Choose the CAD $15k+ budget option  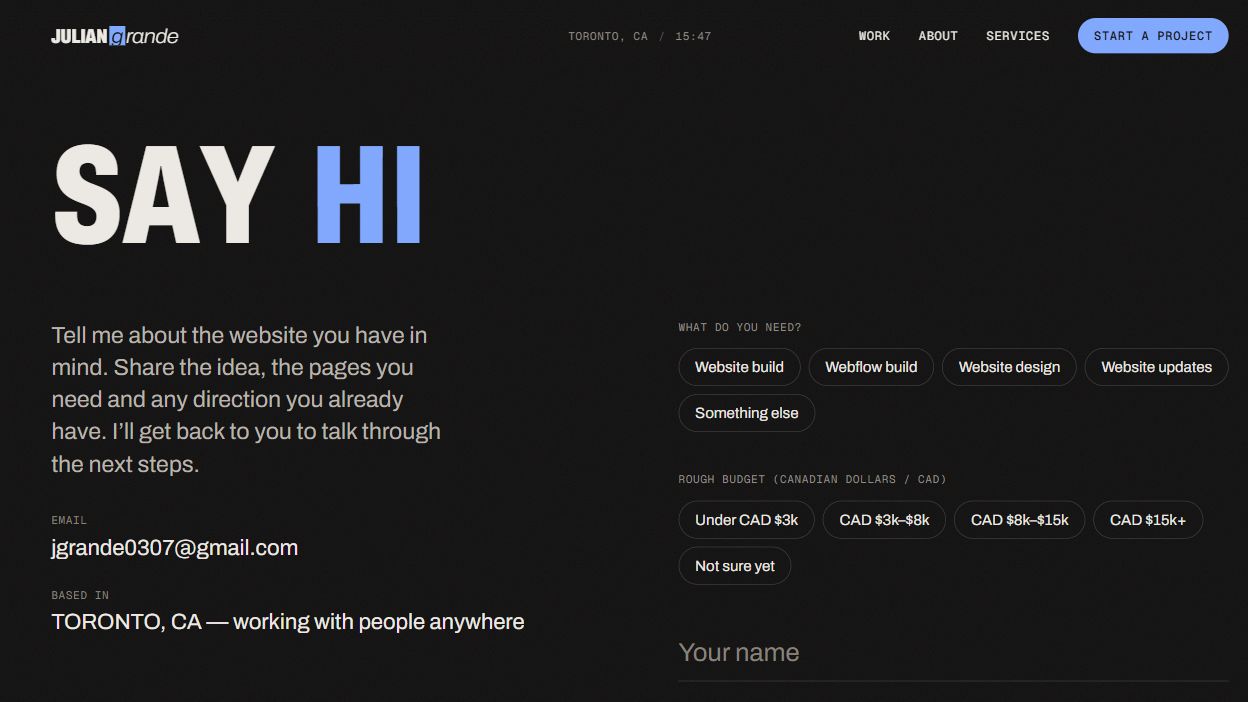[x=1148, y=520]
